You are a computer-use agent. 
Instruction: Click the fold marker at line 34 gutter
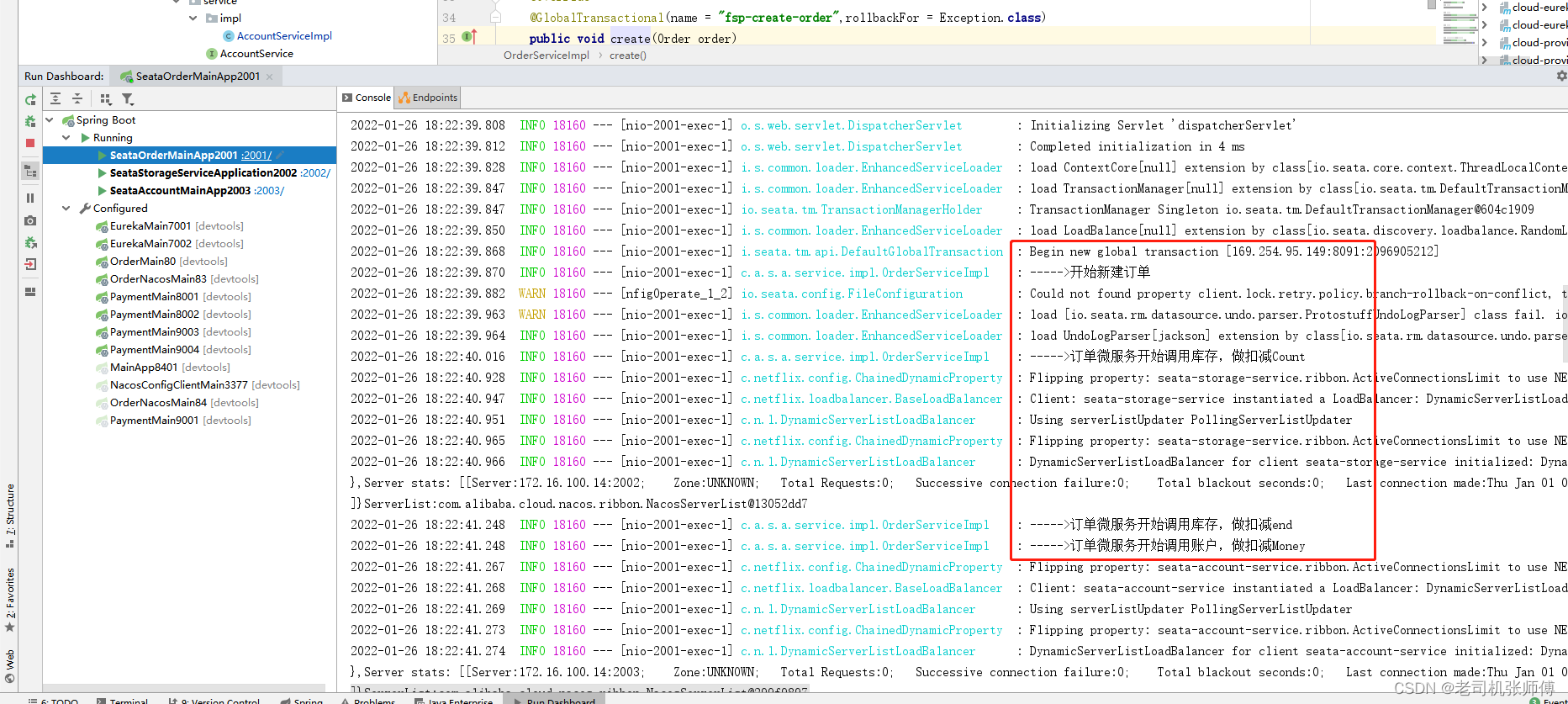click(x=495, y=17)
